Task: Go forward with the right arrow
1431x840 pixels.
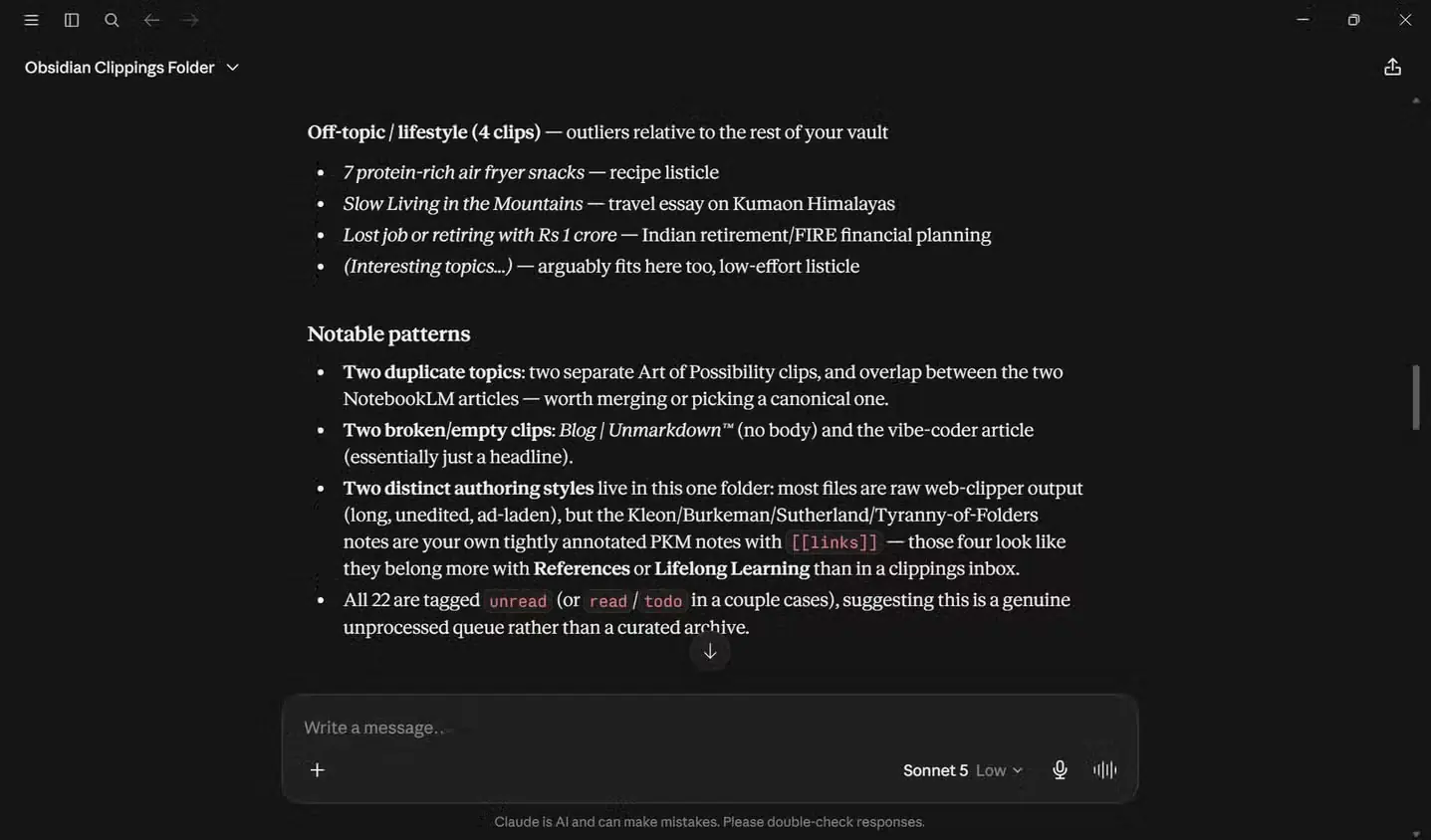Action: [190, 20]
